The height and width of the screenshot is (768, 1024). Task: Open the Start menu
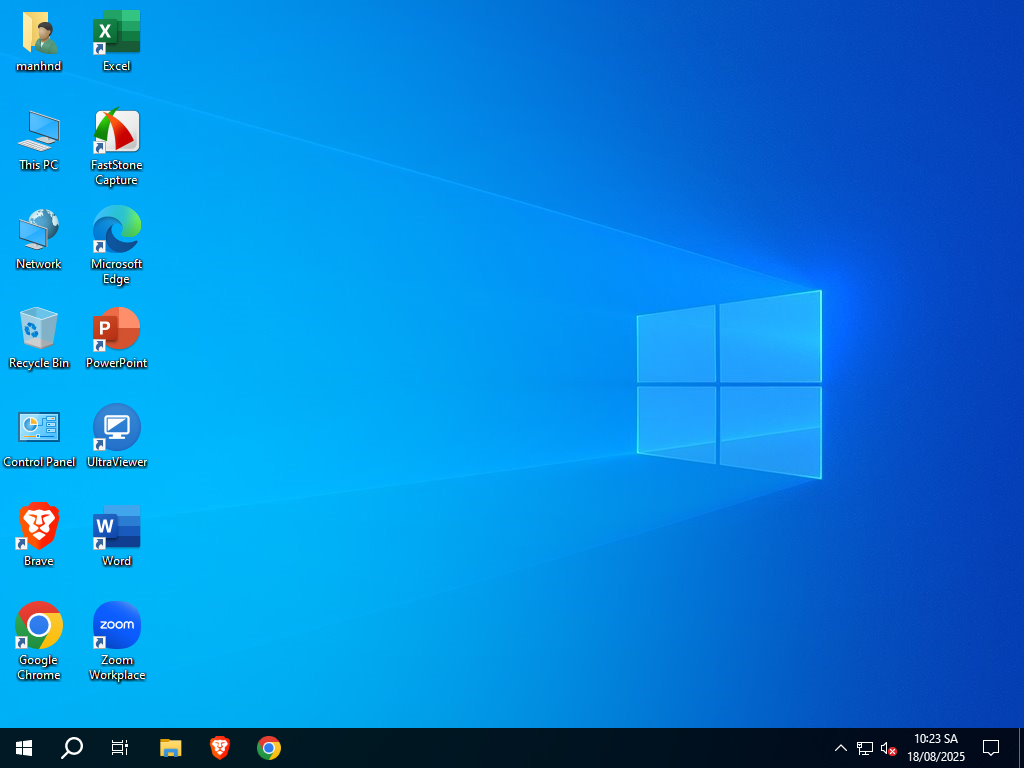pos(23,747)
